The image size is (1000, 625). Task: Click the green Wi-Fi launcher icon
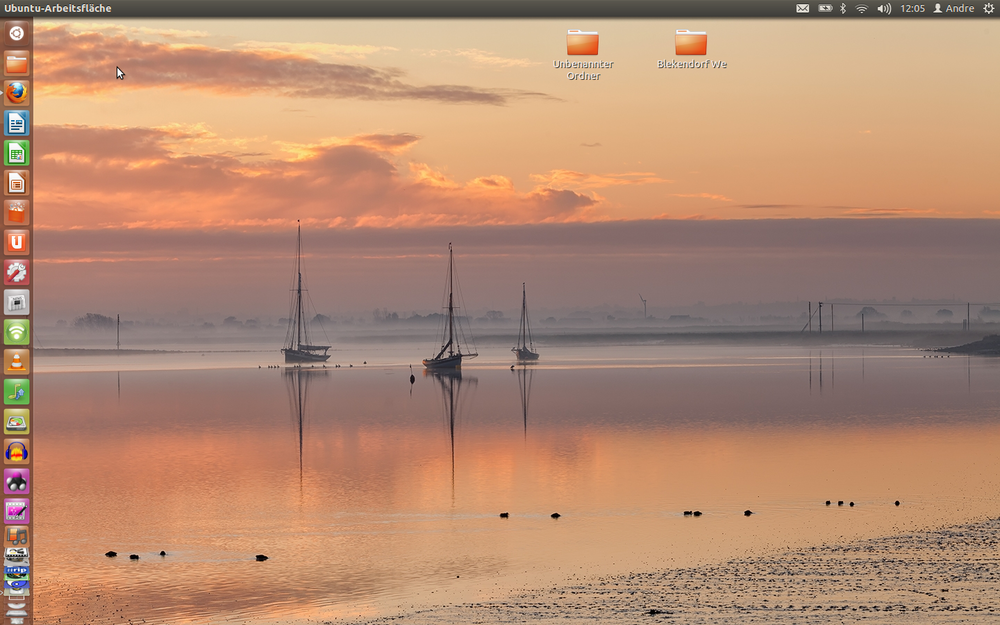click(16, 332)
